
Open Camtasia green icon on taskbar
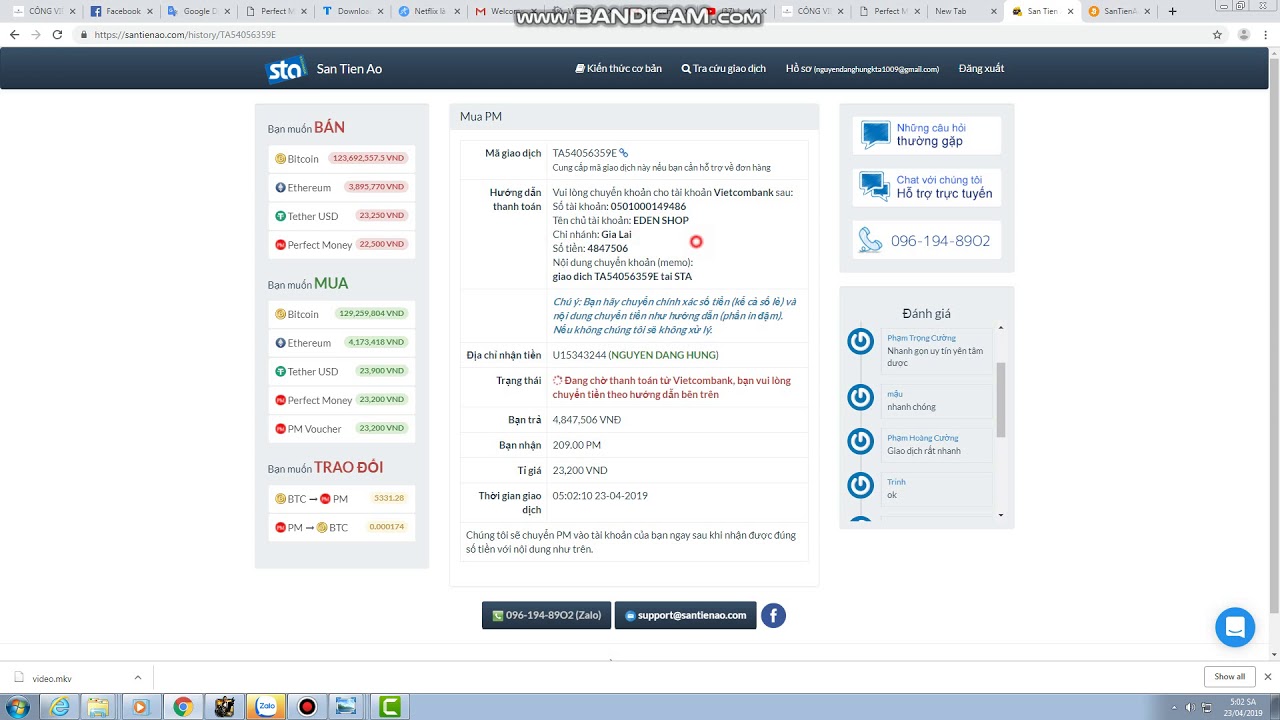click(x=389, y=707)
